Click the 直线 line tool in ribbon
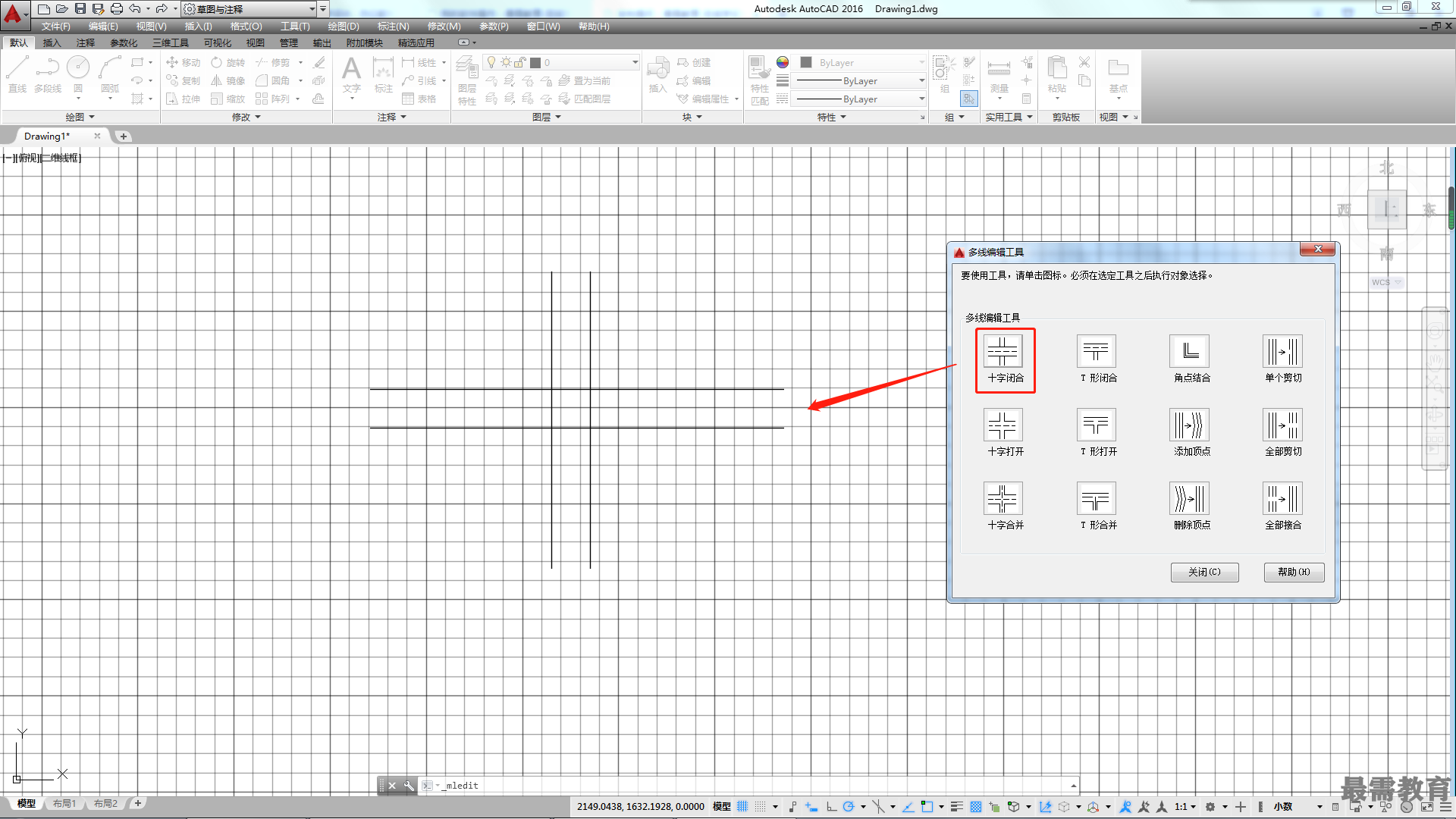The width and height of the screenshot is (1456, 819). (x=17, y=74)
